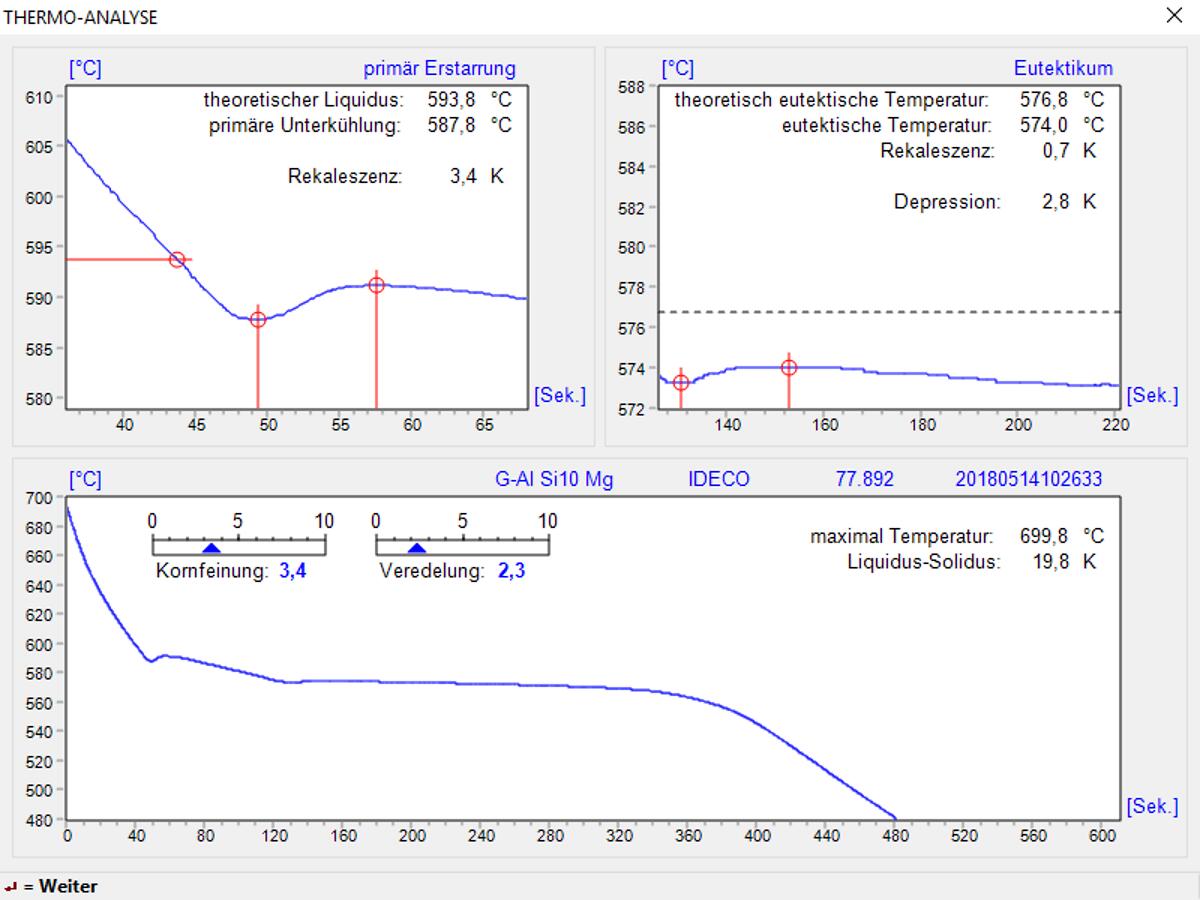Click the Kornfeinung value 3,4

tap(292, 573)
